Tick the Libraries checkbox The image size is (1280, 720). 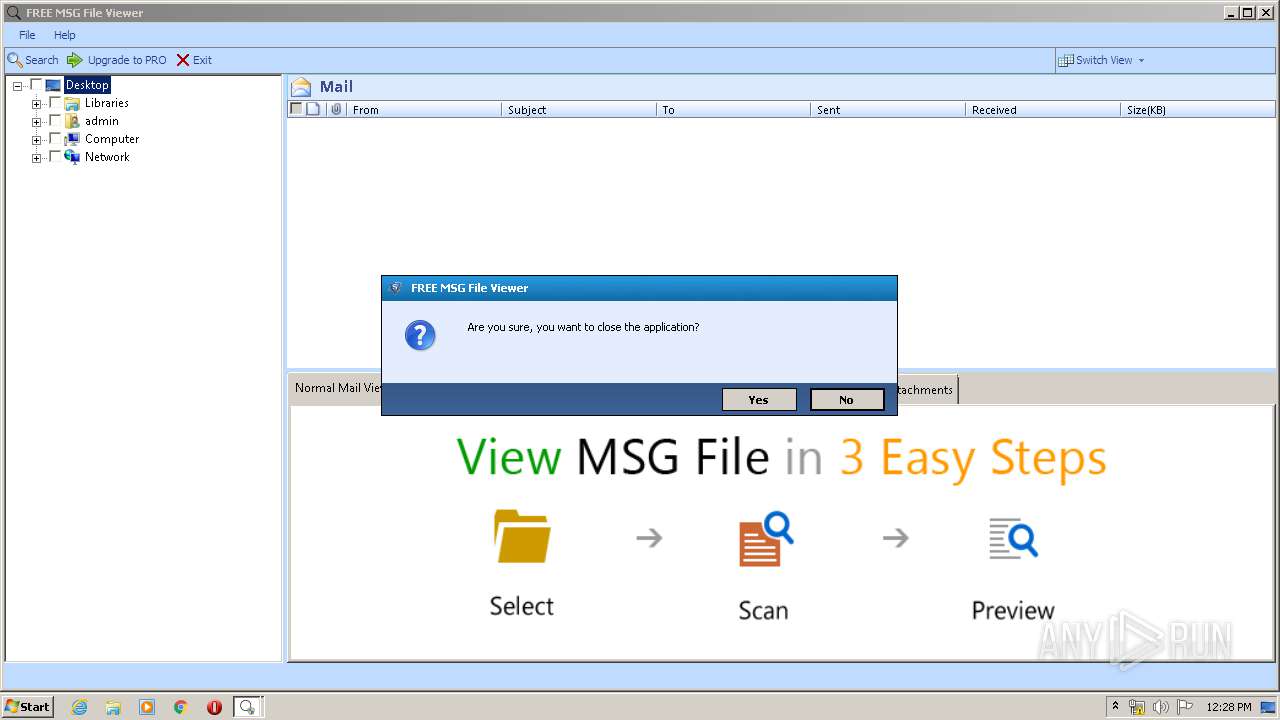pyautogui.click(x=55, y=103)
